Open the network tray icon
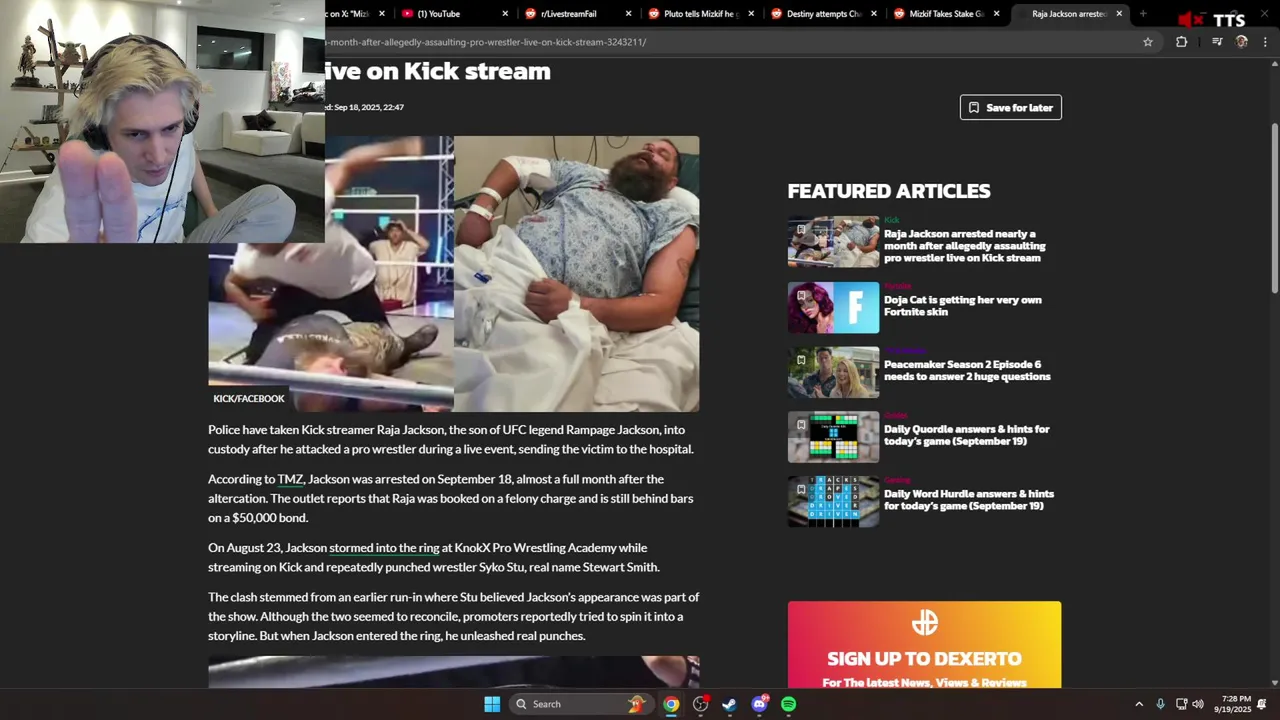Viewport: 1280px width, 720px height. tap(1180, 704)
